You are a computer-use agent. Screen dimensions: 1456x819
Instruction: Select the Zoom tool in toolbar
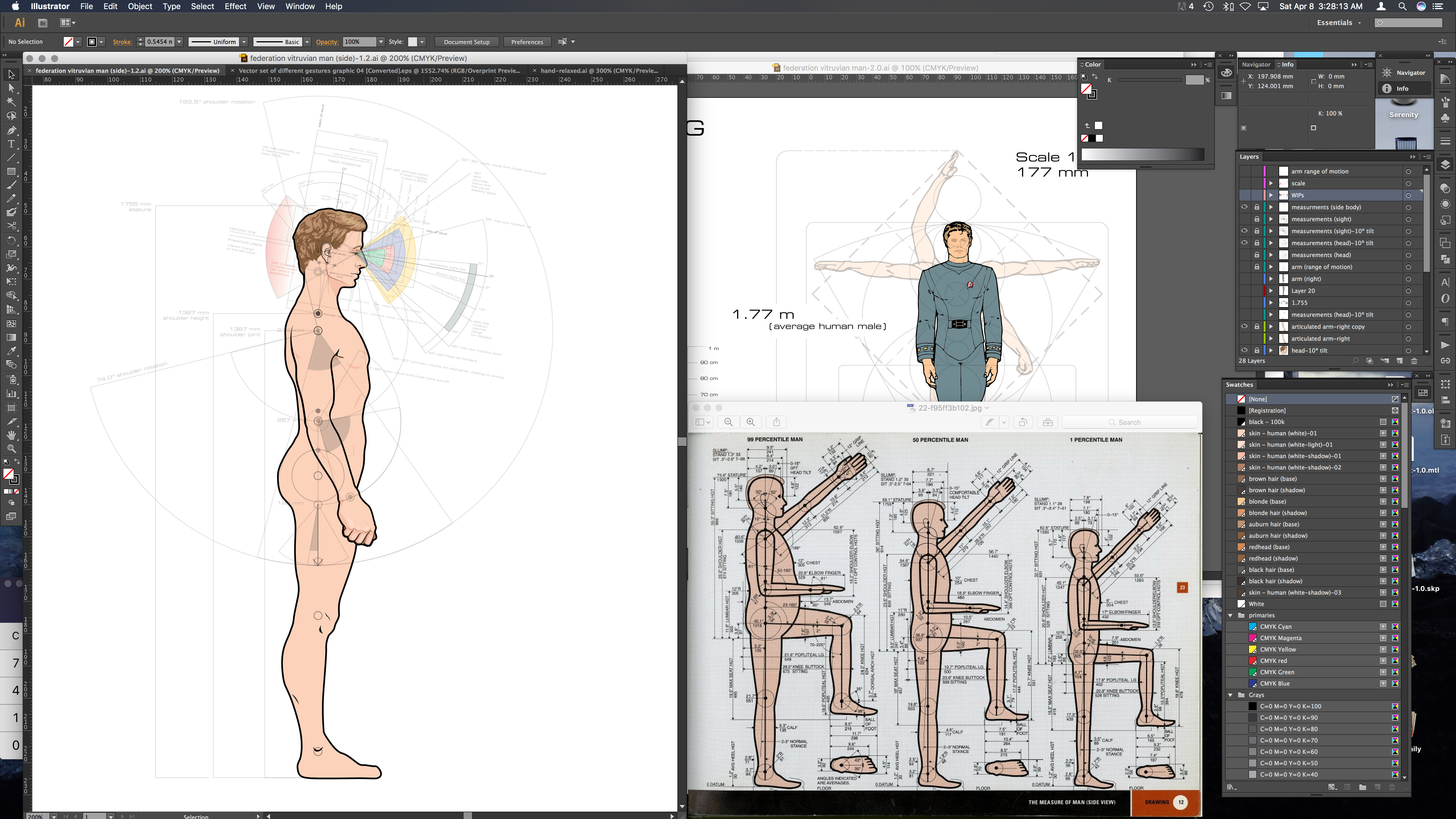coord(11,448)
